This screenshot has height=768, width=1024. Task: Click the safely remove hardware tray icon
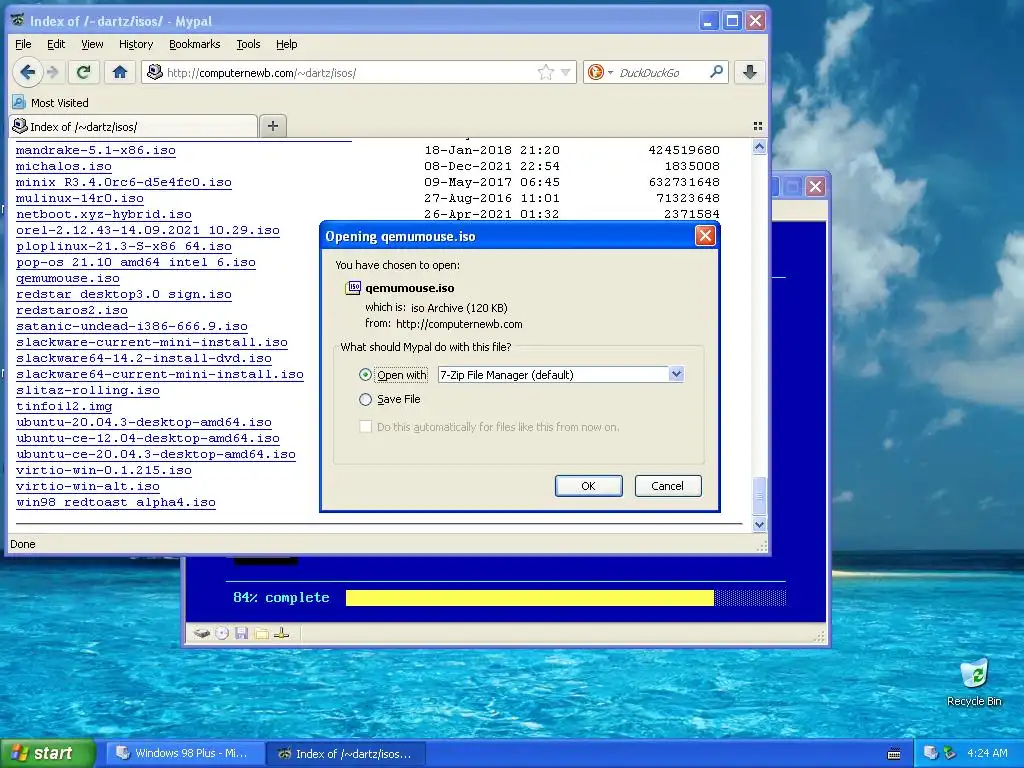tap(950, 753)
